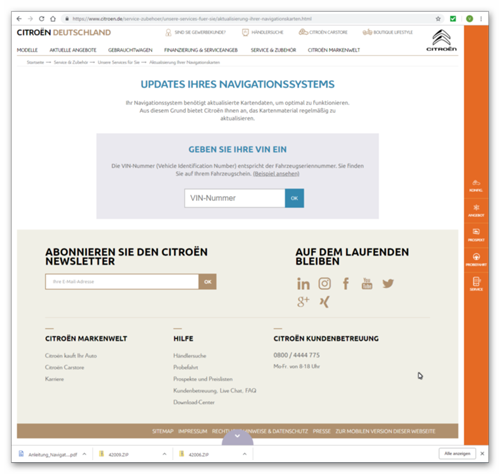The width and height of the screenshot is (500, 474).
Task: Open the Prospekt sidebar icon
Action: [x=476, y=234]
